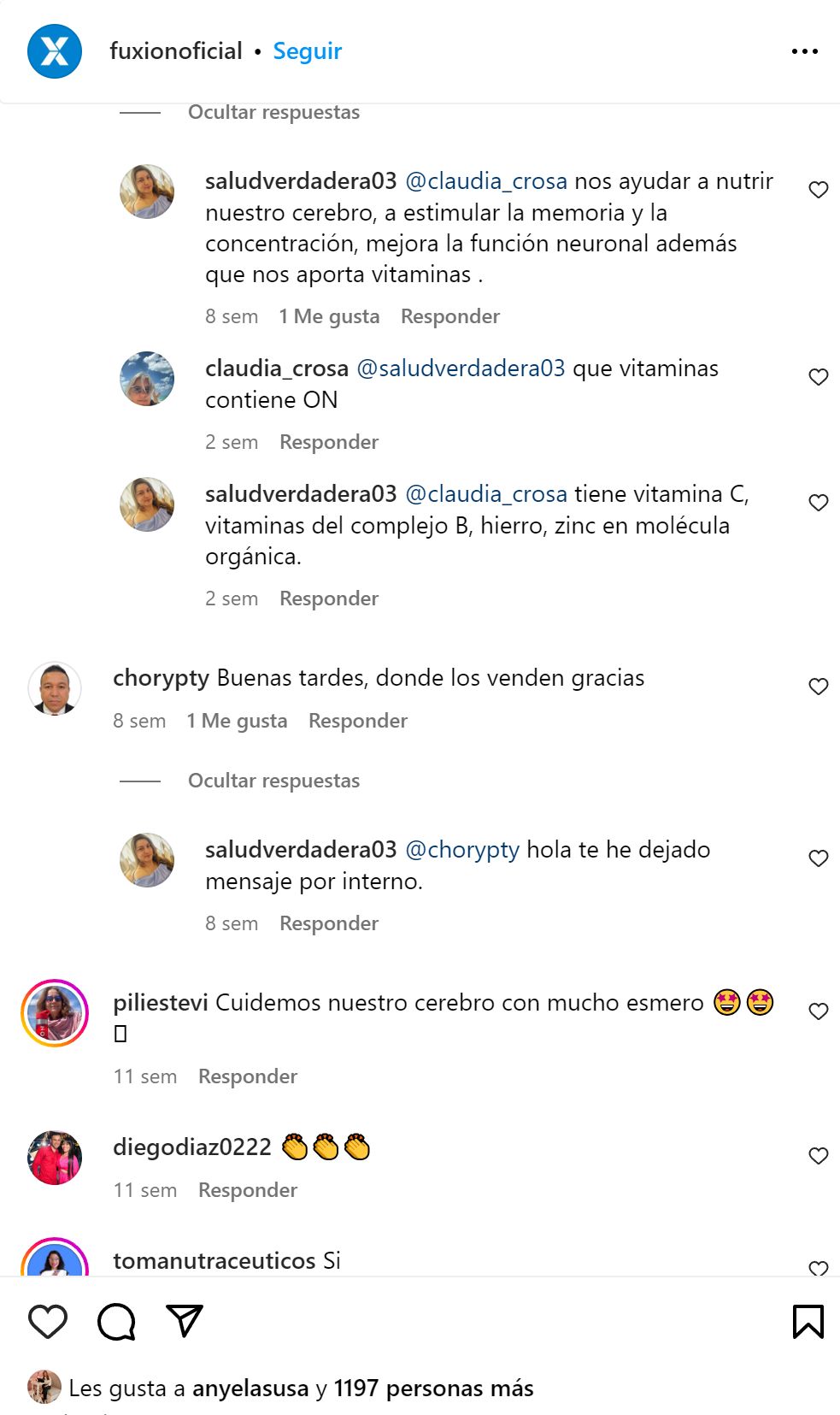Viewport: 840px width, 1415px height.
Task: Open the @chorypty mention link
Action: click(x=462, y=850)
